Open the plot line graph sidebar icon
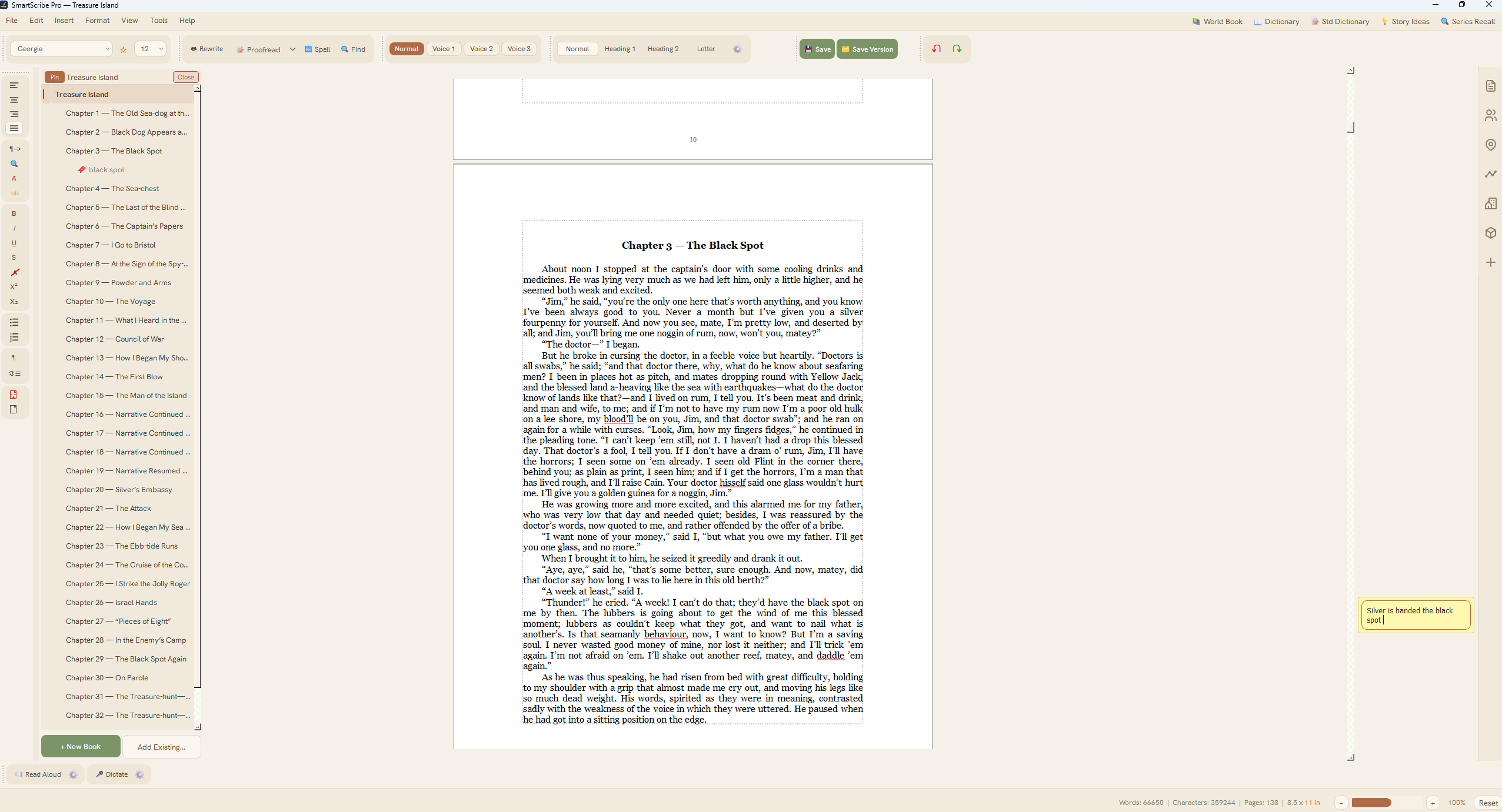This screenshot has width=1502, height=812. tap(1490, 174)
